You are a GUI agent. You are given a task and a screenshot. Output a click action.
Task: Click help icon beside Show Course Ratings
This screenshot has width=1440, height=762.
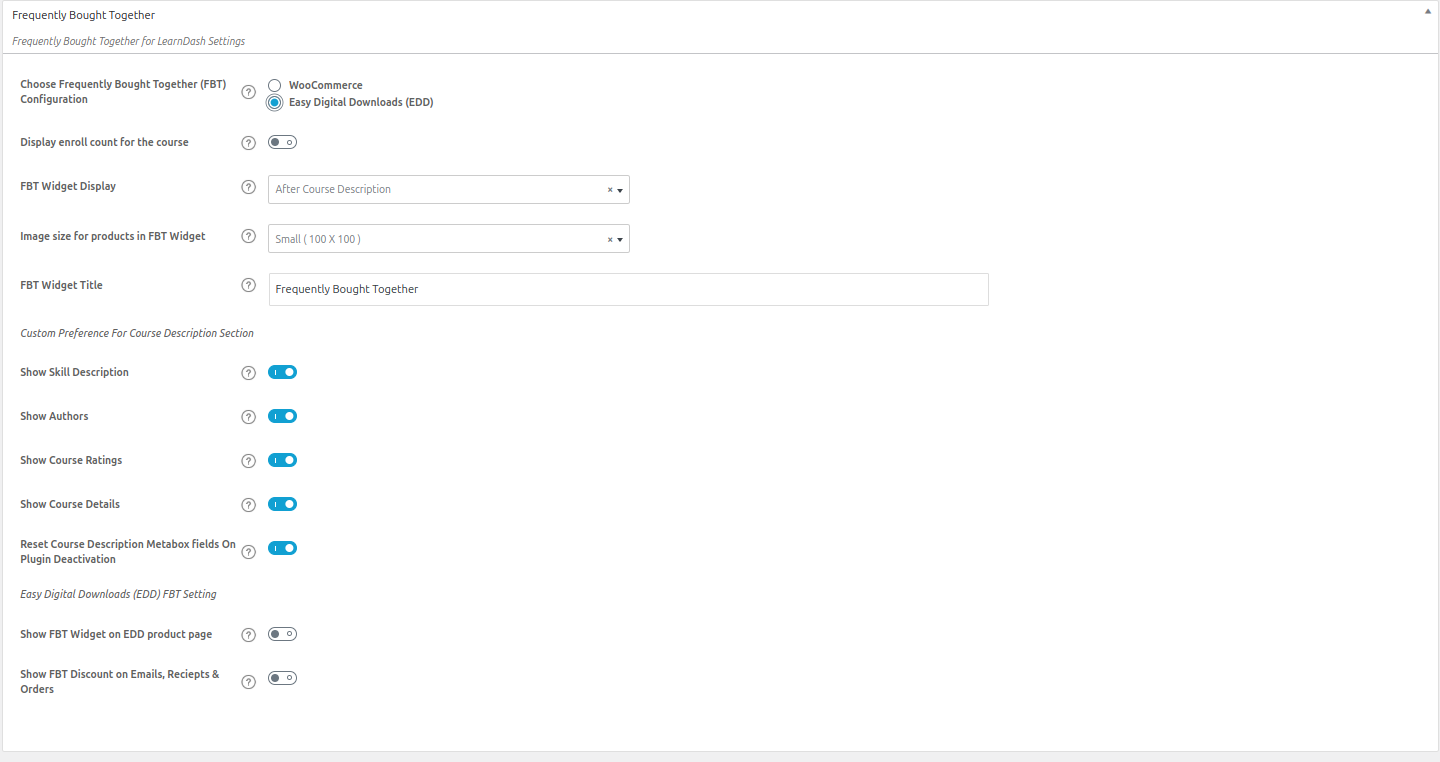click(x=249, y=461)
